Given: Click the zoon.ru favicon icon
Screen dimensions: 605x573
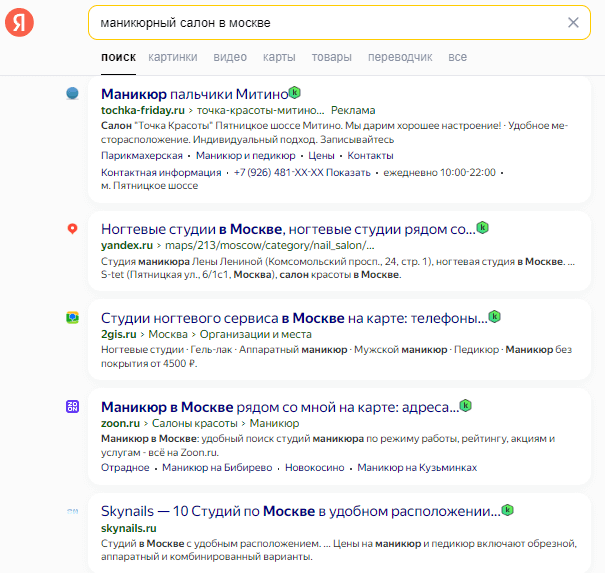Looking at the screenshot, I should (72, 406).
